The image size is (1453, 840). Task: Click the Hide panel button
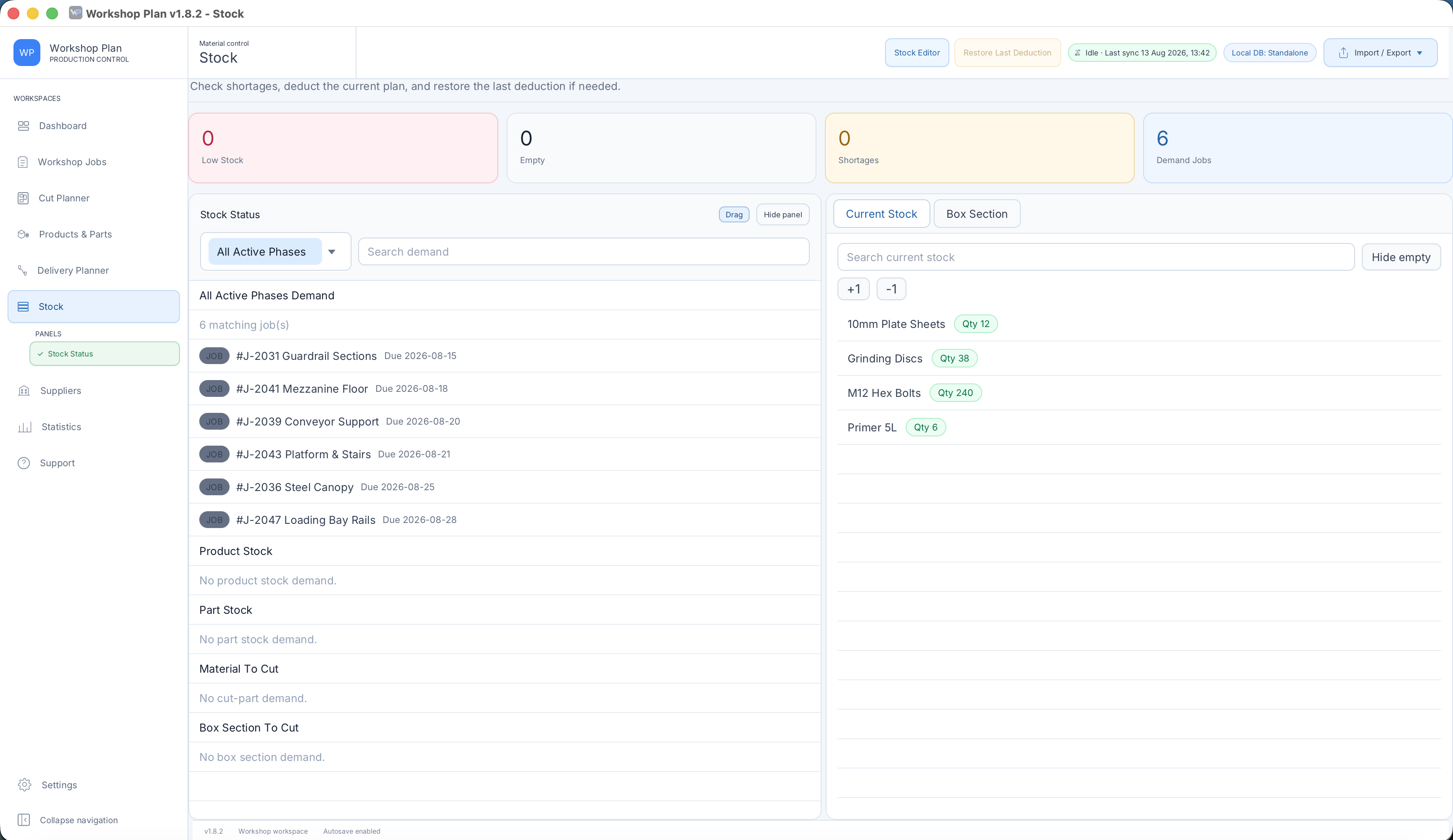tap(783, 214)
